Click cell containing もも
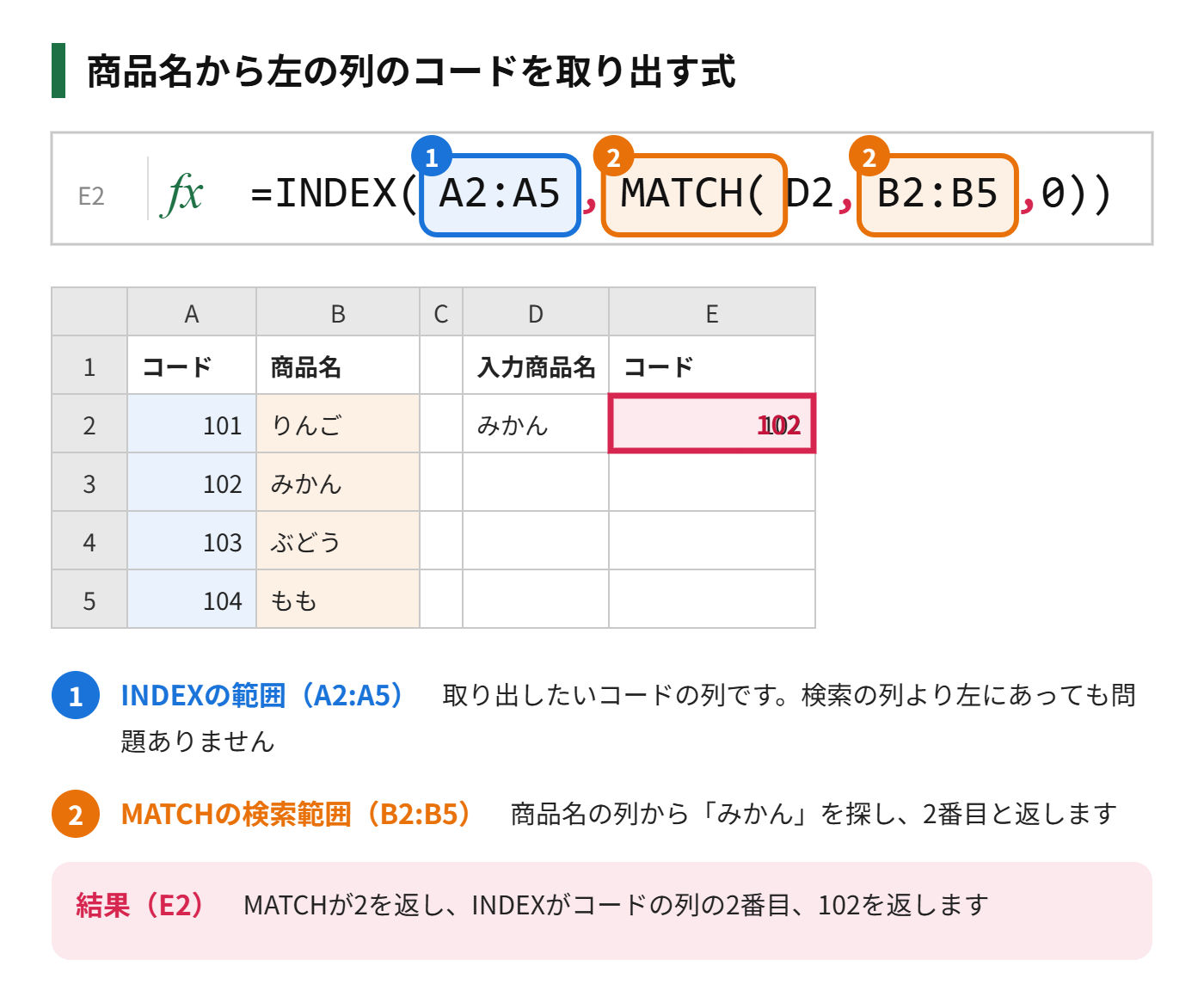This screenshot has height=1003, width=1204. (338, 600)
